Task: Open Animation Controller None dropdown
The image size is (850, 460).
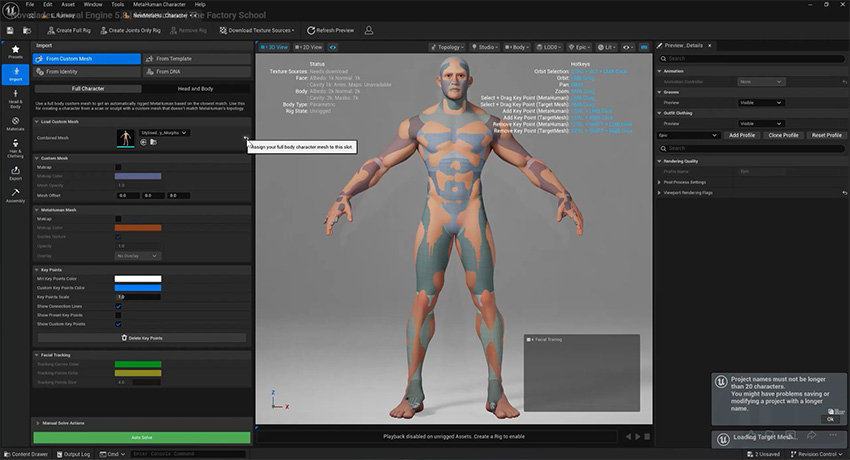Action: pyautogui.click(x=762, y=82)
